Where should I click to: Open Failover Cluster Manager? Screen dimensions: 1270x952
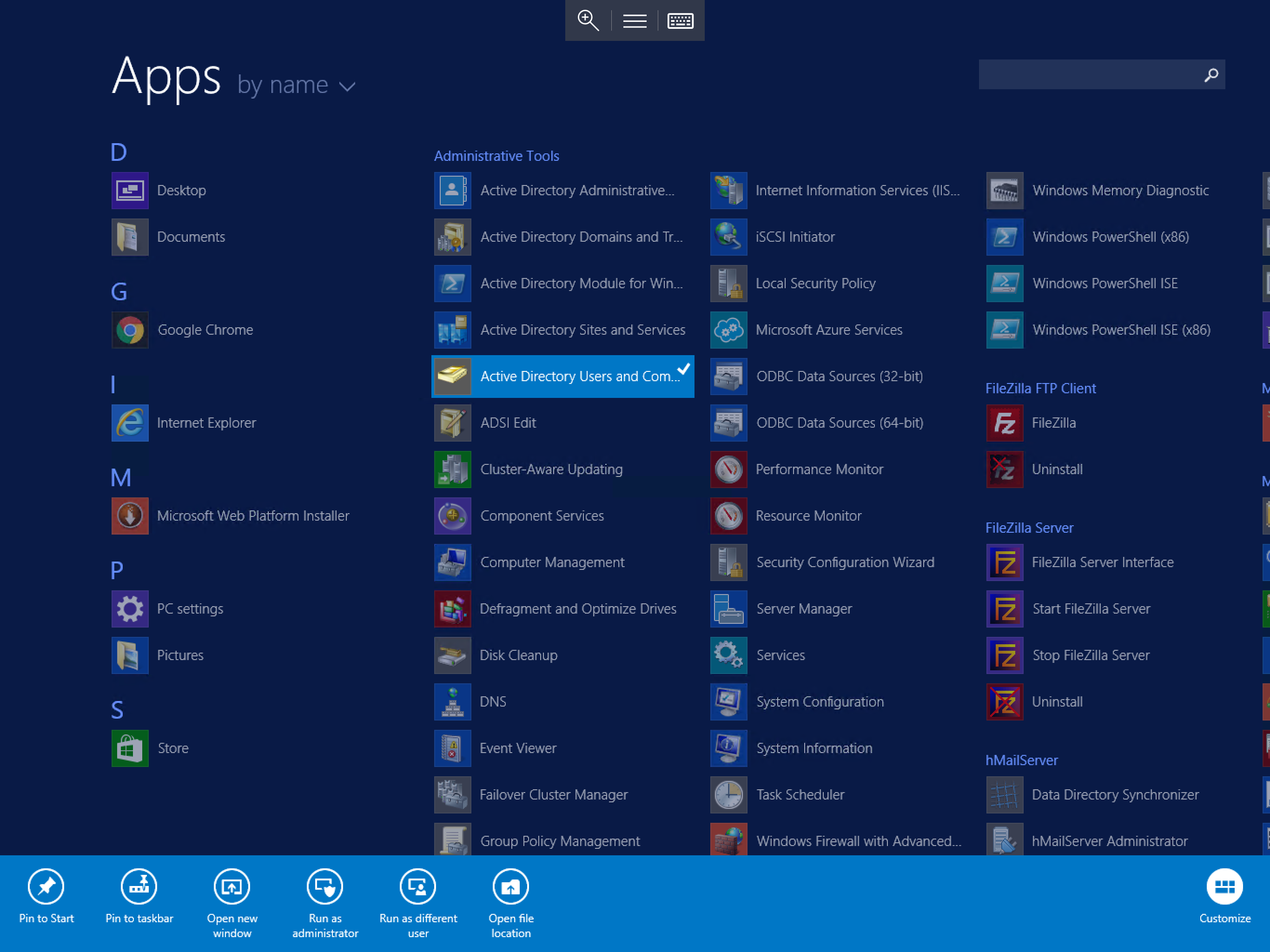click(x=562, y=795)
